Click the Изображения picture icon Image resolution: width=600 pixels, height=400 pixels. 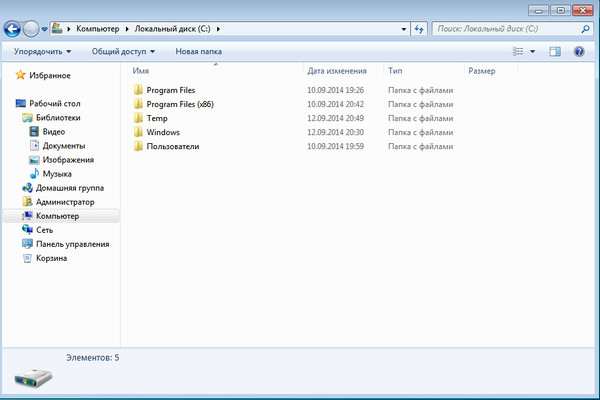point(34,160)
